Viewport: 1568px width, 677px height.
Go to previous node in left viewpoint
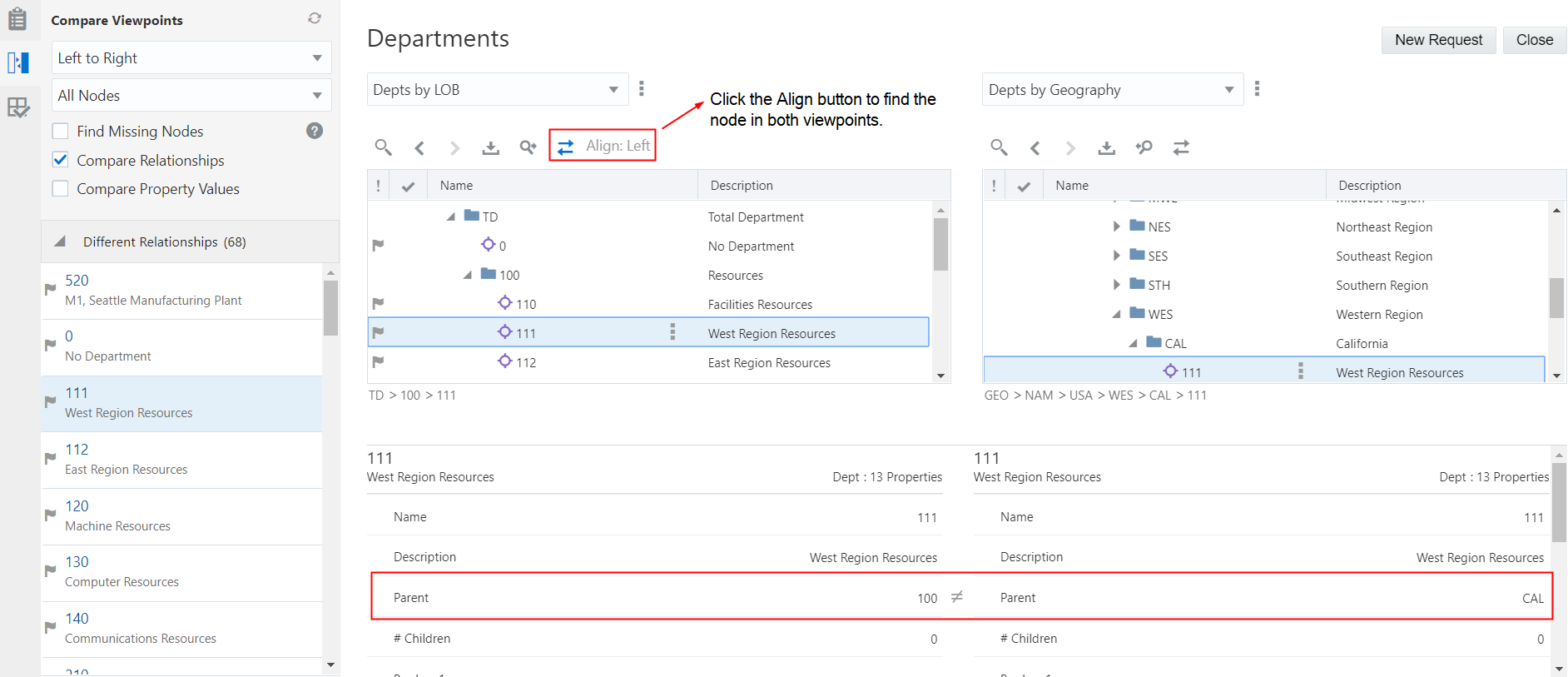[x=419, y=147]
